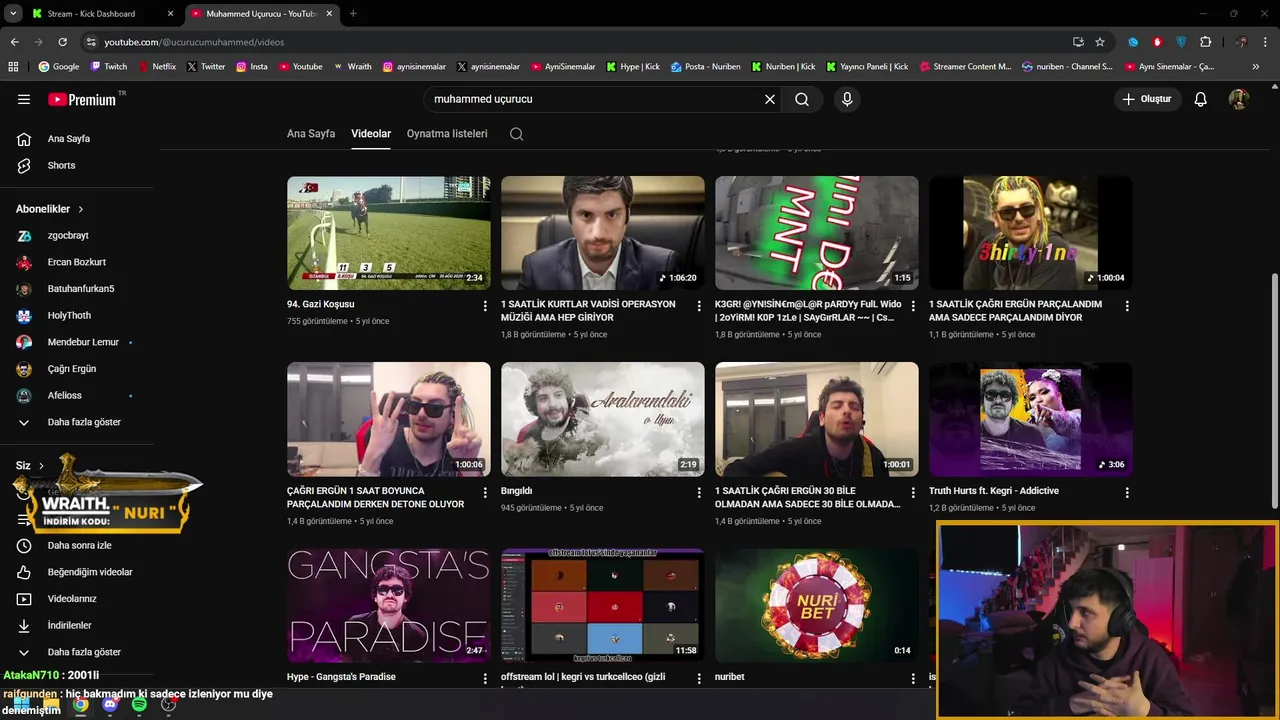This screenshot has height=720, width=1280.
Task: Open the Ercan Bozkurt subscription channel
Action: (77, 262)
